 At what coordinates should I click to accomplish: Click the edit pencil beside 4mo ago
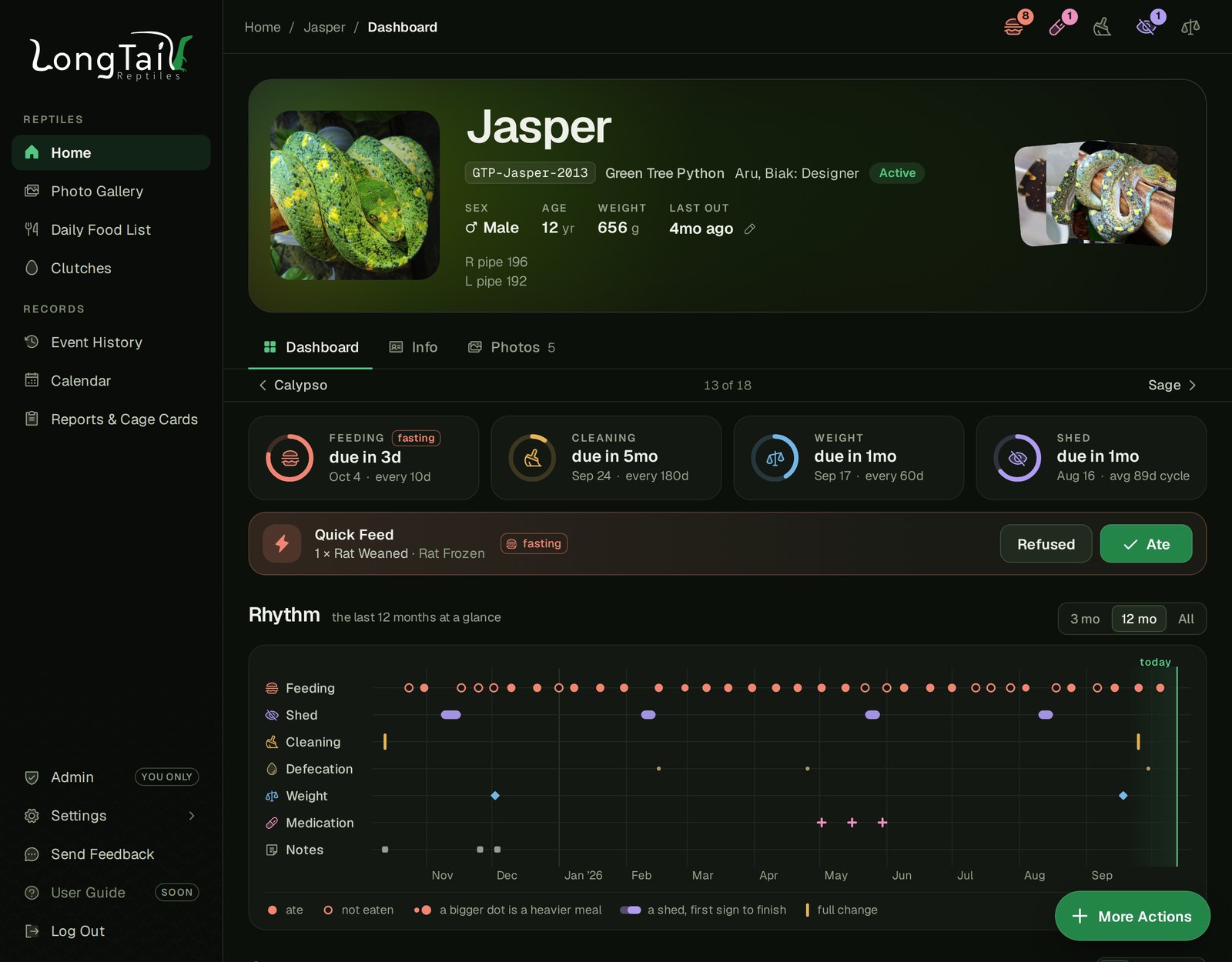750,229
